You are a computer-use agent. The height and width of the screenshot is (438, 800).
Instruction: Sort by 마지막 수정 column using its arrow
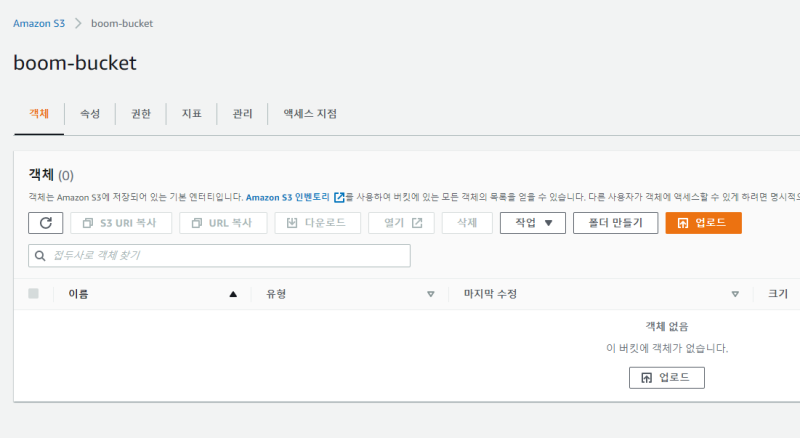click(735, 294)
